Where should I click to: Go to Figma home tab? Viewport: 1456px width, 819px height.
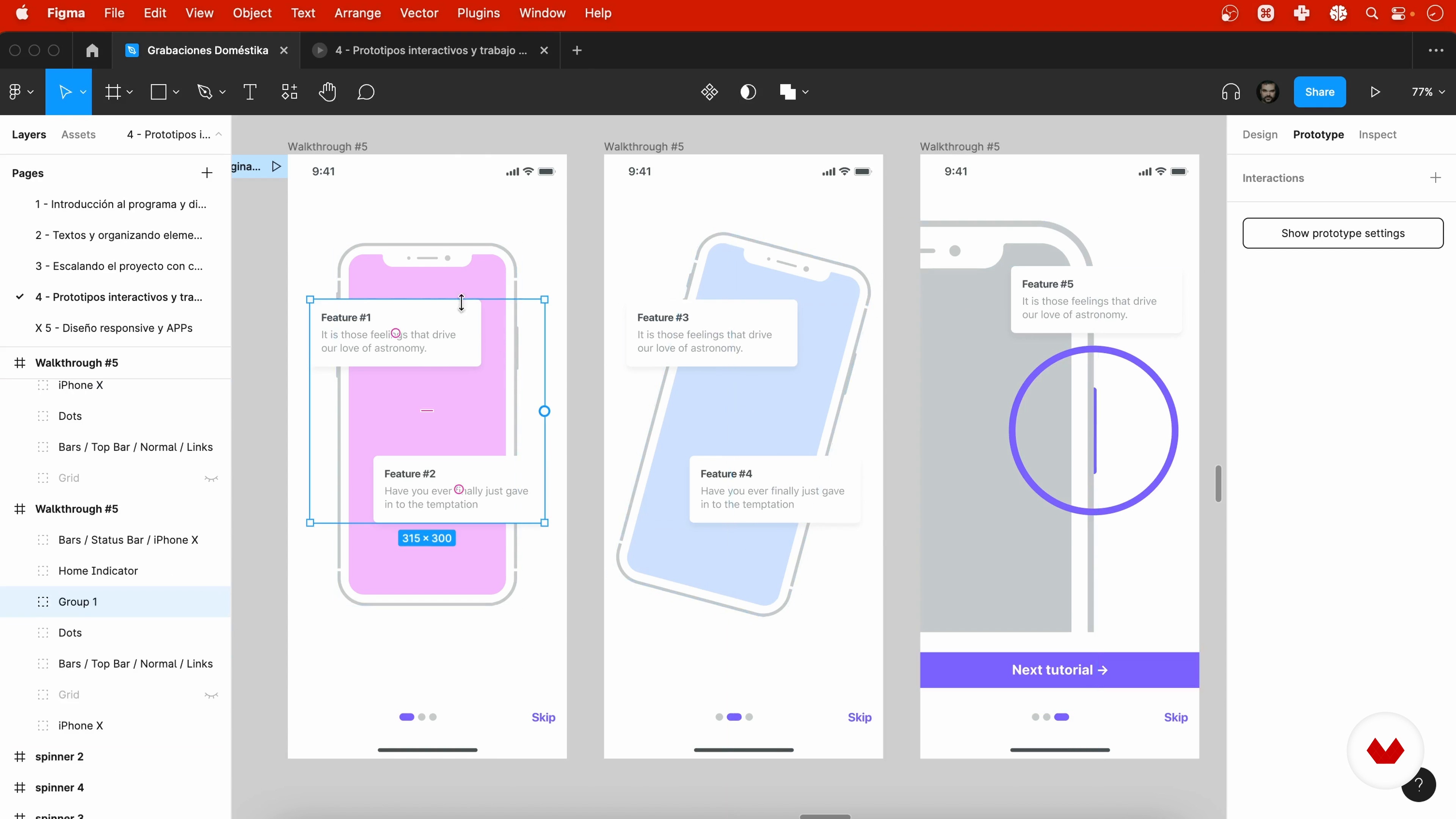click(x=92, y=50)
